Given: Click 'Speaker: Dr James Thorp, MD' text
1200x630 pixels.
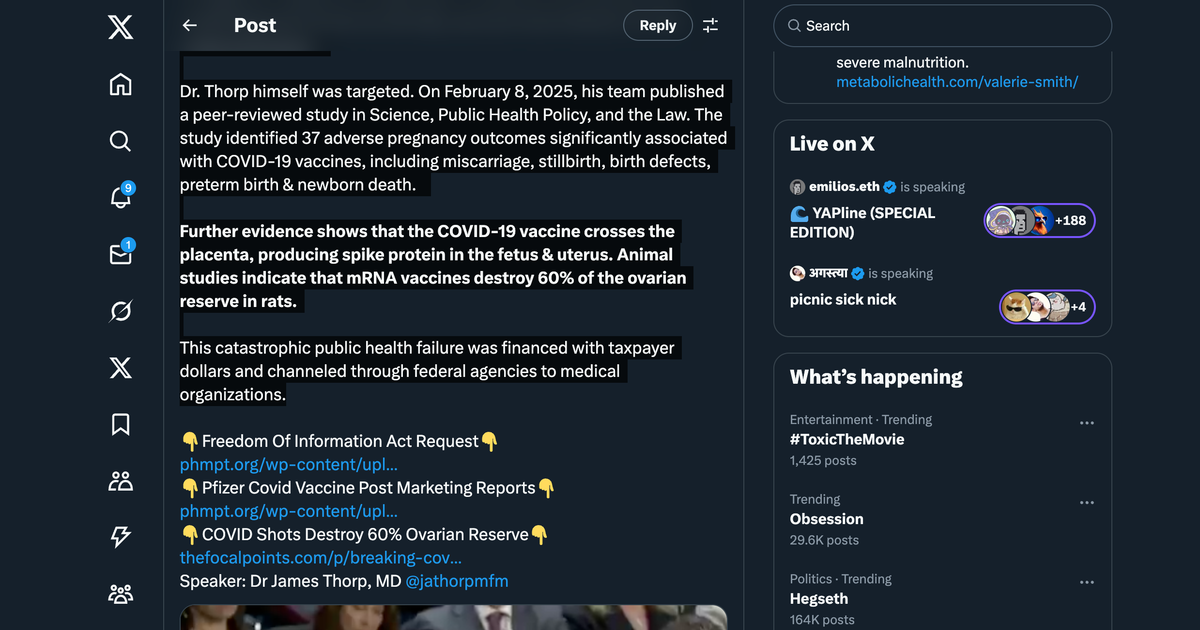Looking at the screenshot, I should tap(291, 581).
